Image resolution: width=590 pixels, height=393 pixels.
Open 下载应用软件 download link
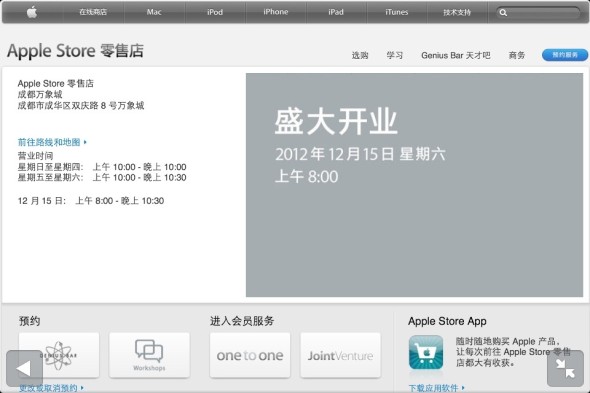coord(436,388)
